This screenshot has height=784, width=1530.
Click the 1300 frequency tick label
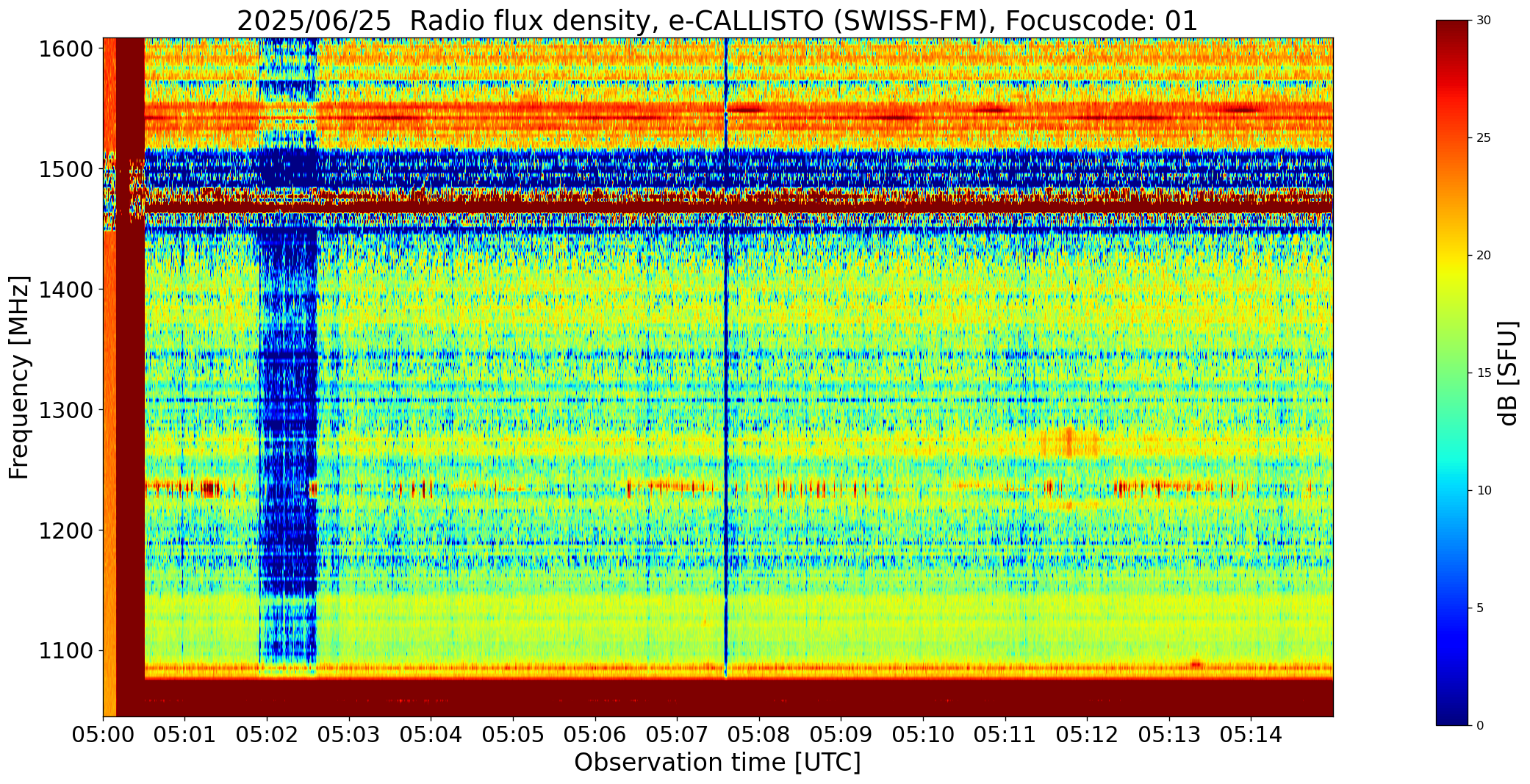click(66, 410)
